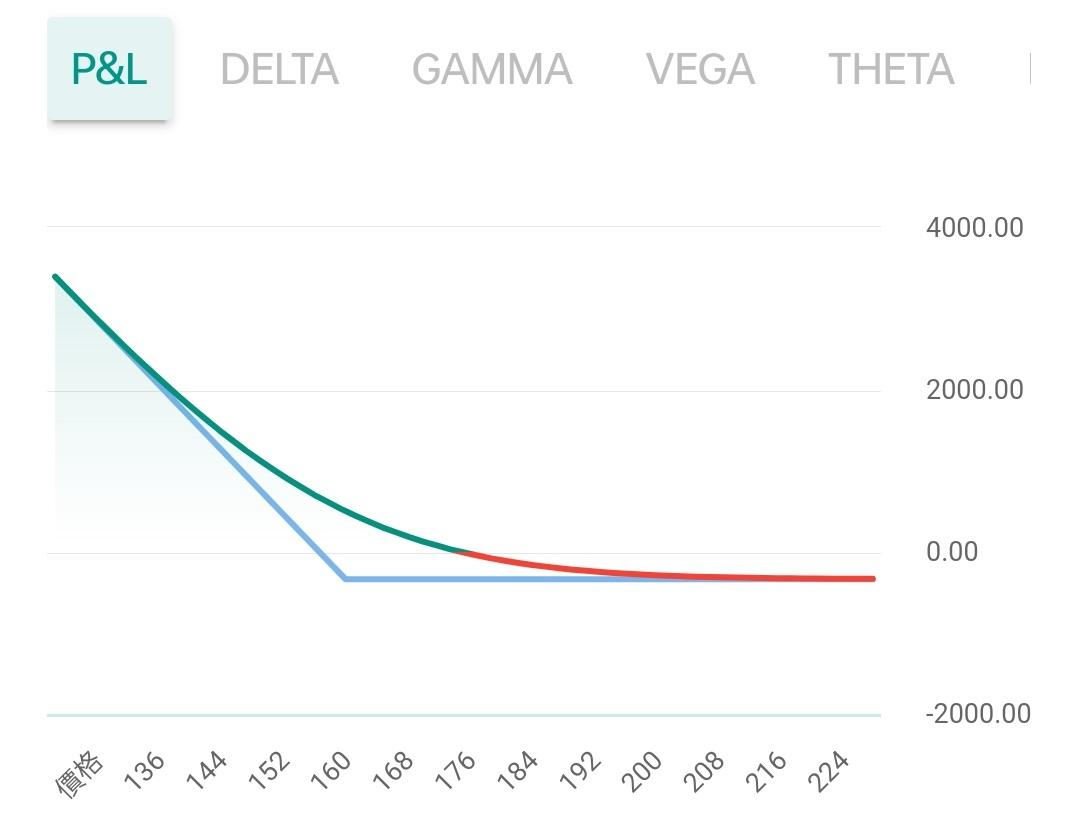Tap the 136 price axis label

click(145, 771)
